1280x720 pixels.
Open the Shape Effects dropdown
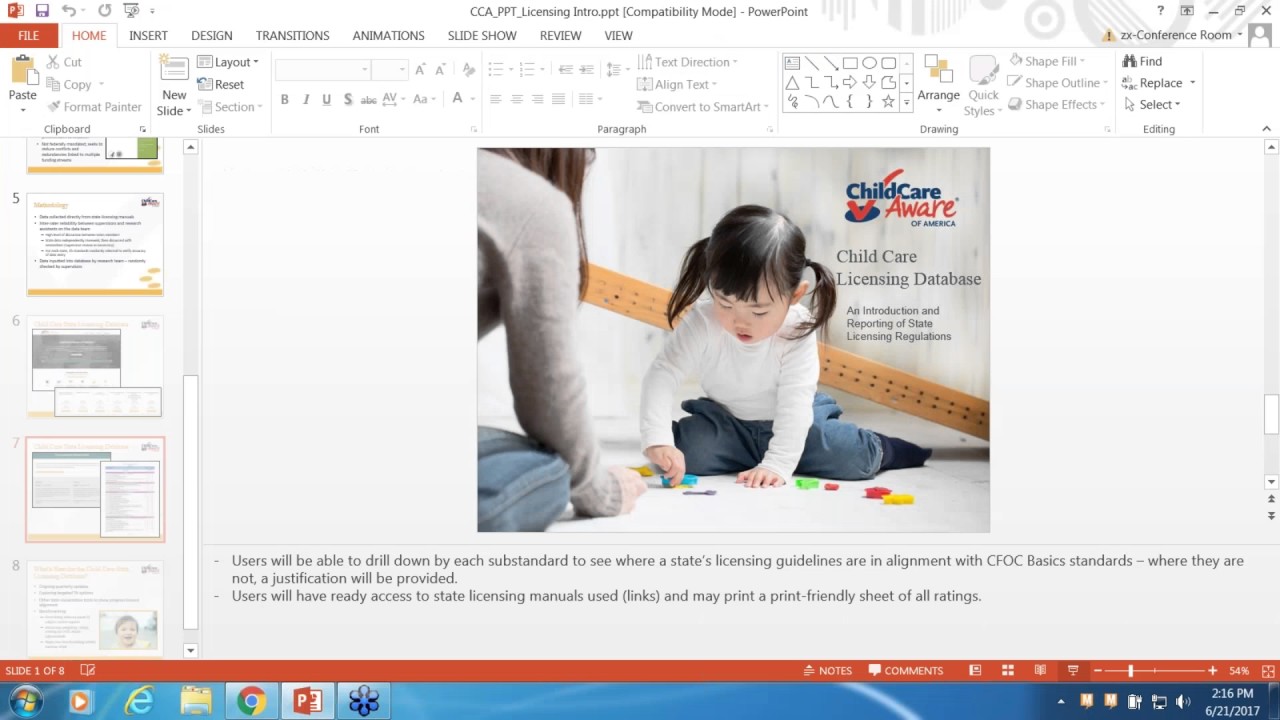point(1056,104)
